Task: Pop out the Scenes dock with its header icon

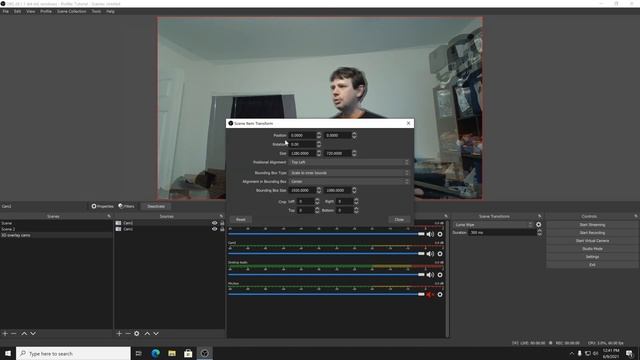Action: point(109,216)
